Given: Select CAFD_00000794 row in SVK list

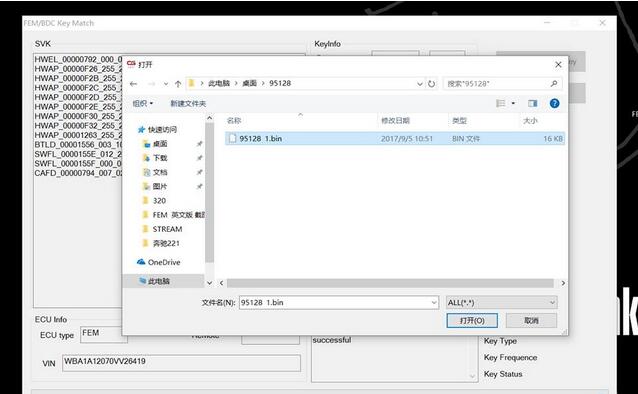Looking at the screenshot, I should (78, 173).
